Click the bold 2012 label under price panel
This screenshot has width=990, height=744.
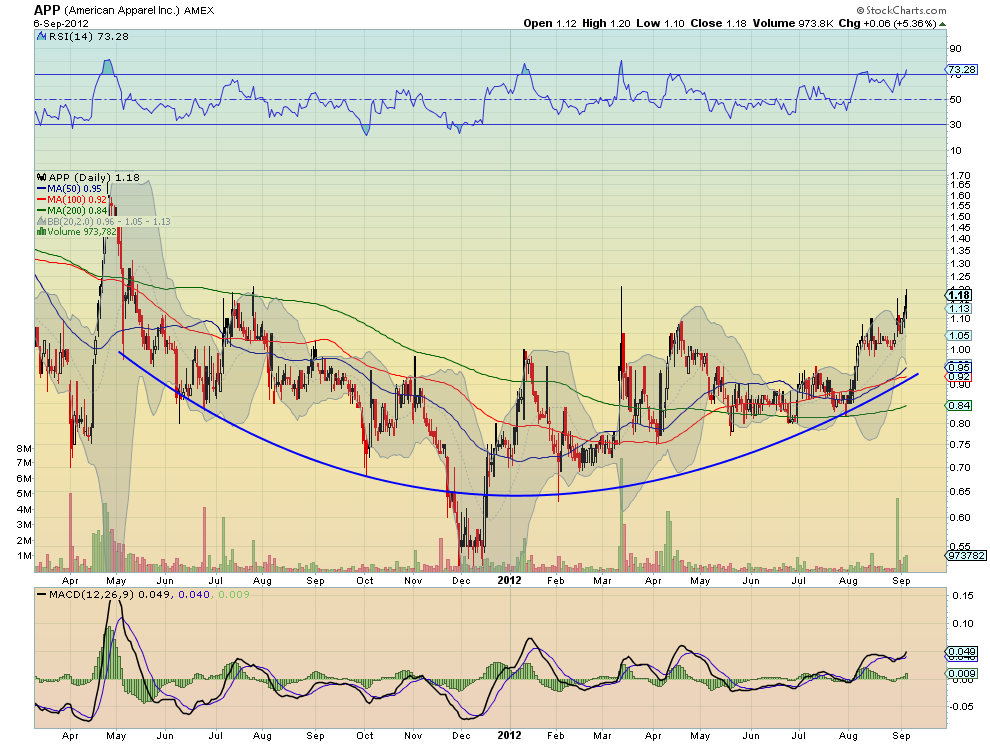click(x=510, y=580)
